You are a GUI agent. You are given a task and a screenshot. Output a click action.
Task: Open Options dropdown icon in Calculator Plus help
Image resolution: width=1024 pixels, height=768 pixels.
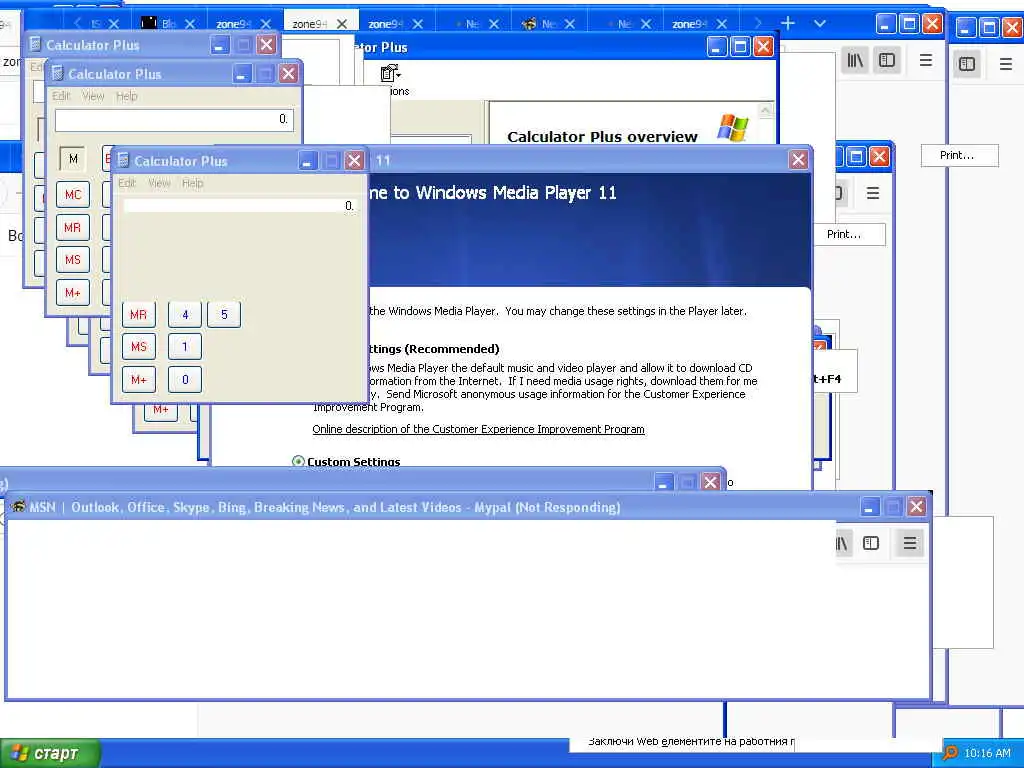tap(391, 72)
